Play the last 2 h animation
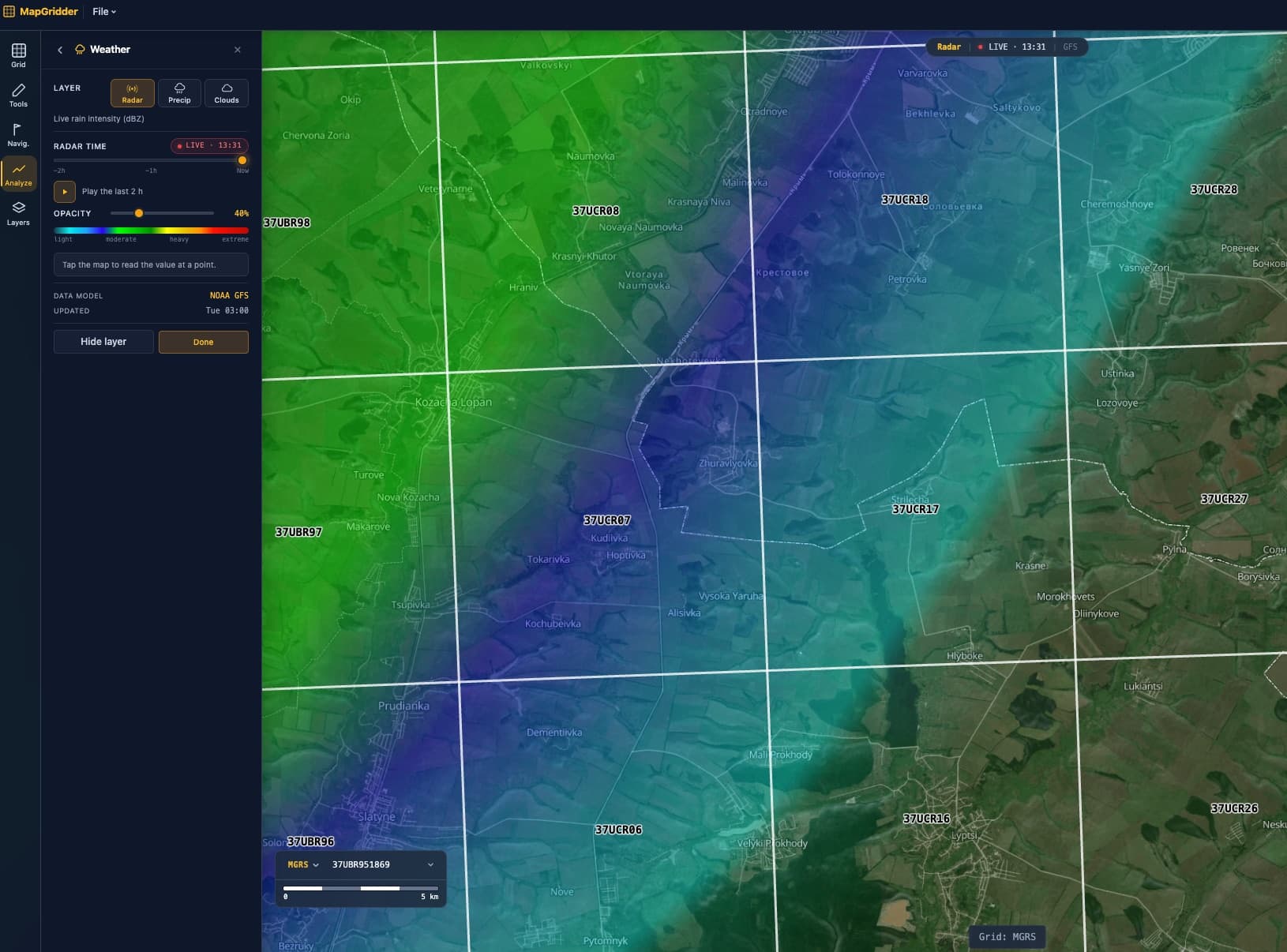The height and width of the screenshot is (952, 1287). point(65,191)
